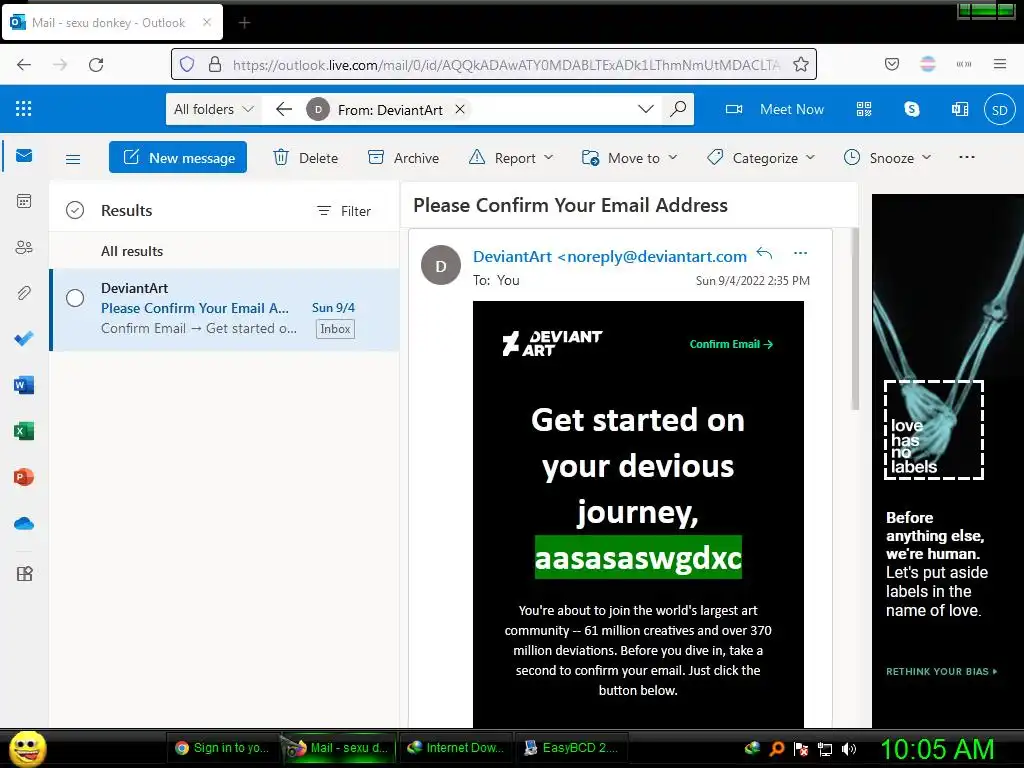The width and height of the screenshot is (1024, 768).
Task: Open More apps icon in sidebar
Action: (x=24, y=574)
